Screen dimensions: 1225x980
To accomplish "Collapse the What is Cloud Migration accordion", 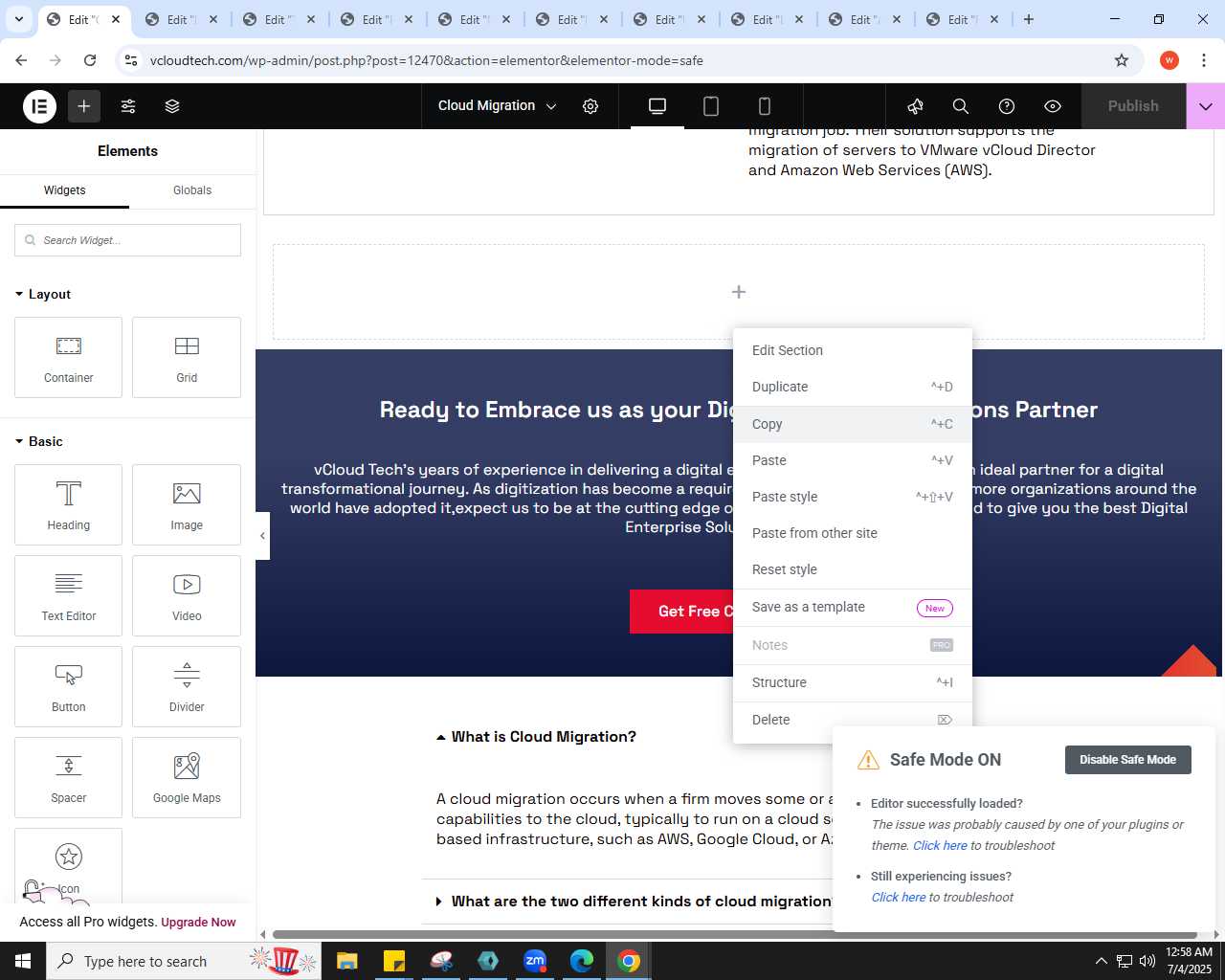I will coord(536,737).
